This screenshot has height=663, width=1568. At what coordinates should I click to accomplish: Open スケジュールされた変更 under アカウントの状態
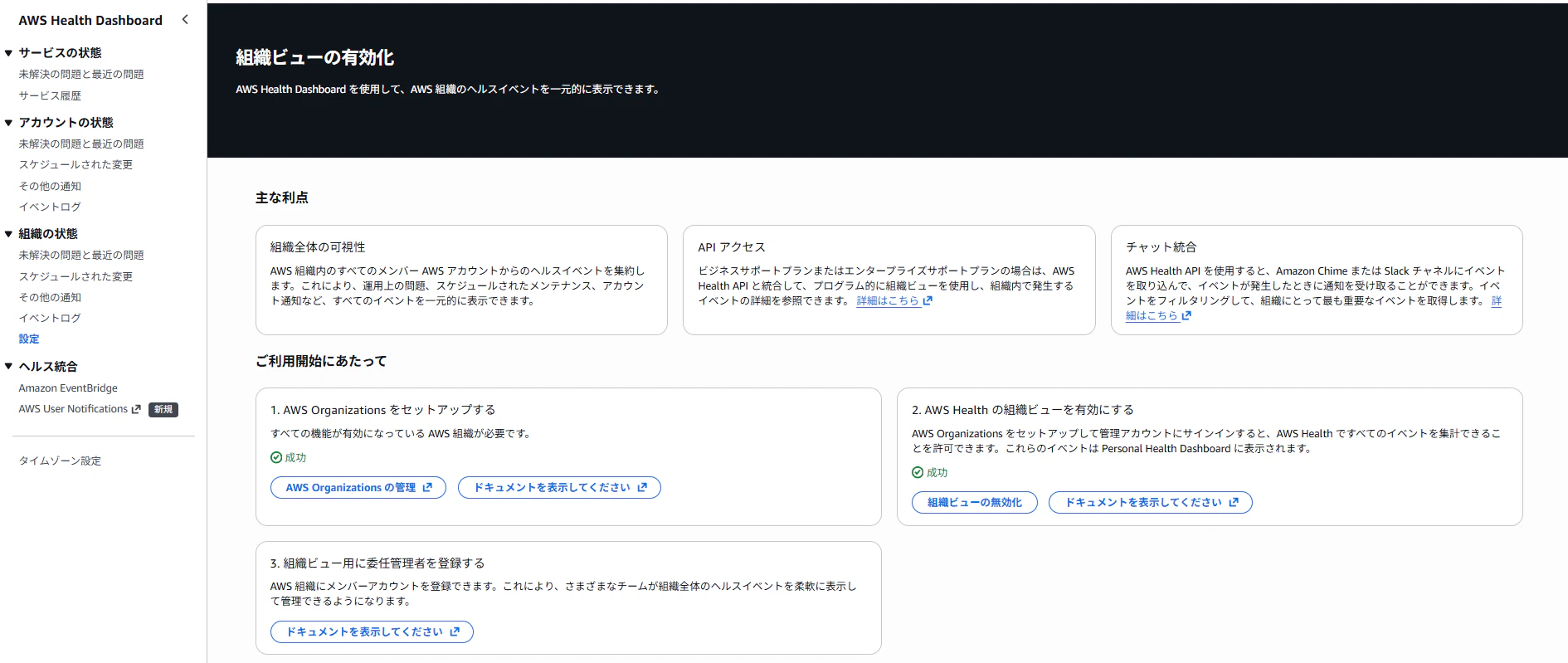[x=75, y=164]
